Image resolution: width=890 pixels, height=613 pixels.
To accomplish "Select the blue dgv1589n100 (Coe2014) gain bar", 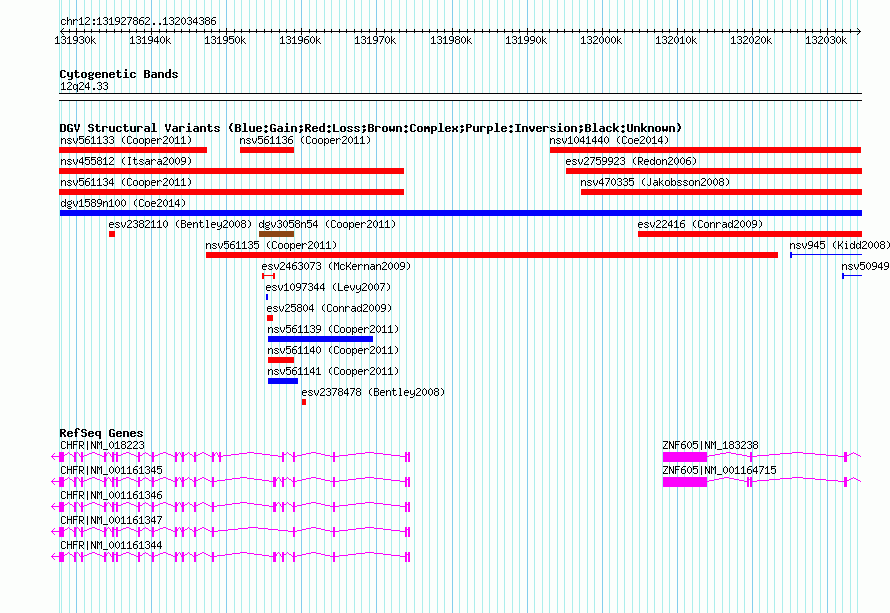I will 461,213.
